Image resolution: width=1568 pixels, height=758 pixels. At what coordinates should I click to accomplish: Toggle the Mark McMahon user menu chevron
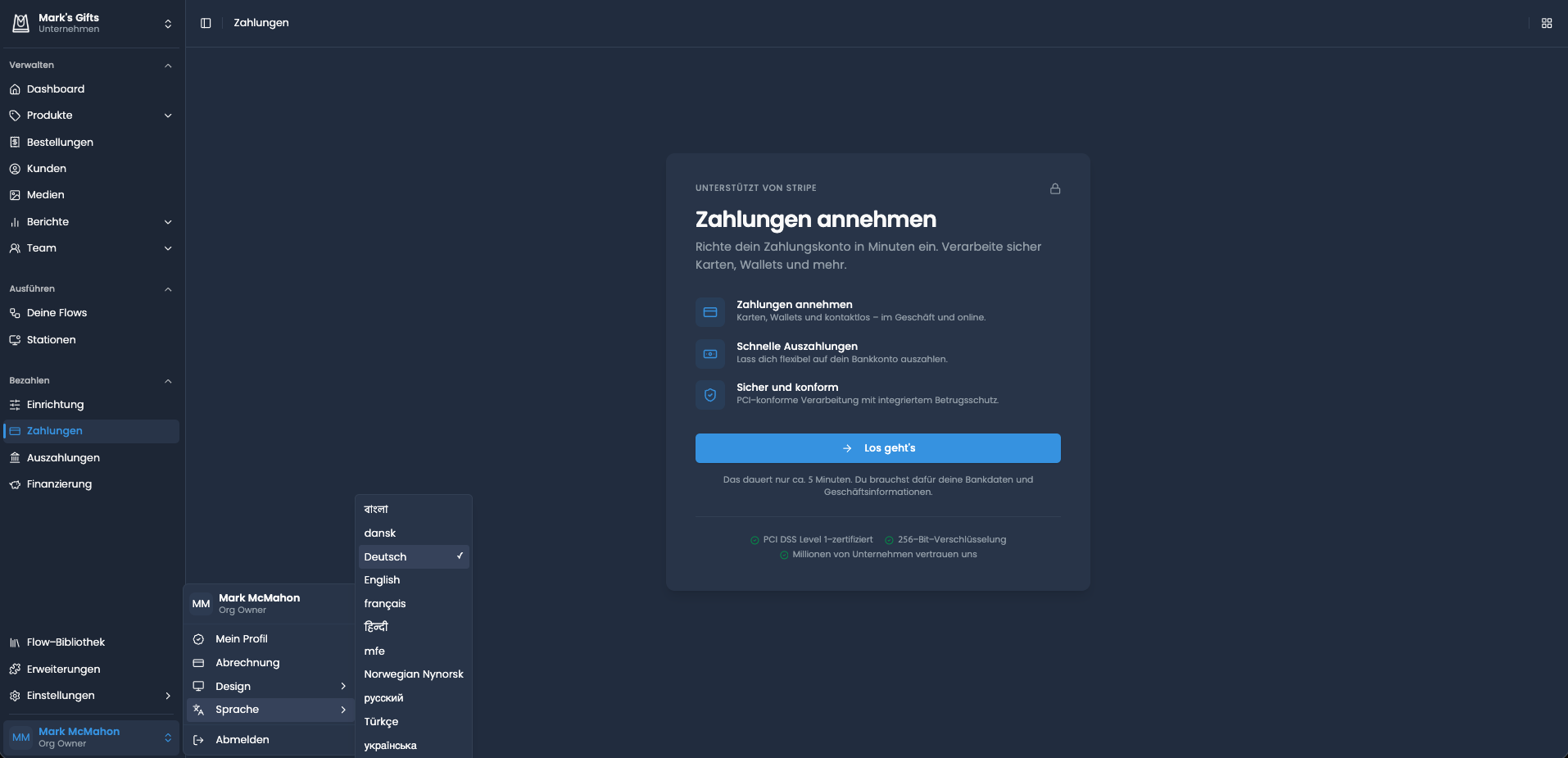coord(168,738)
